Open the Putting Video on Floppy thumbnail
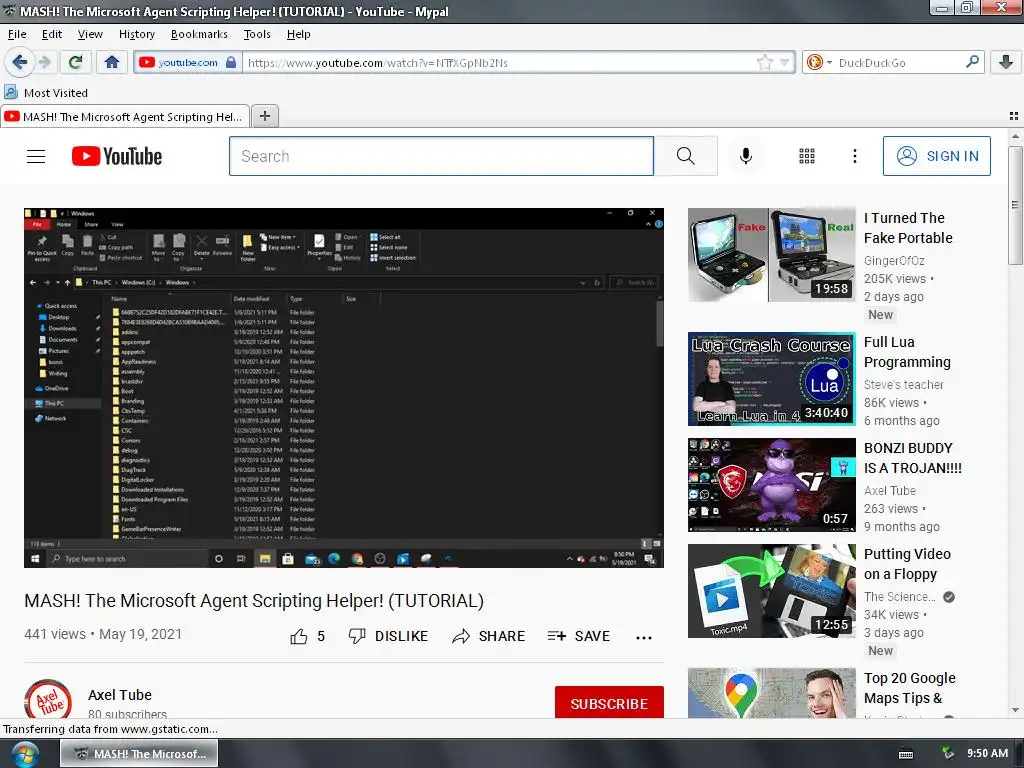Screen dimensions: 1024x768 (x=771, y=591)
